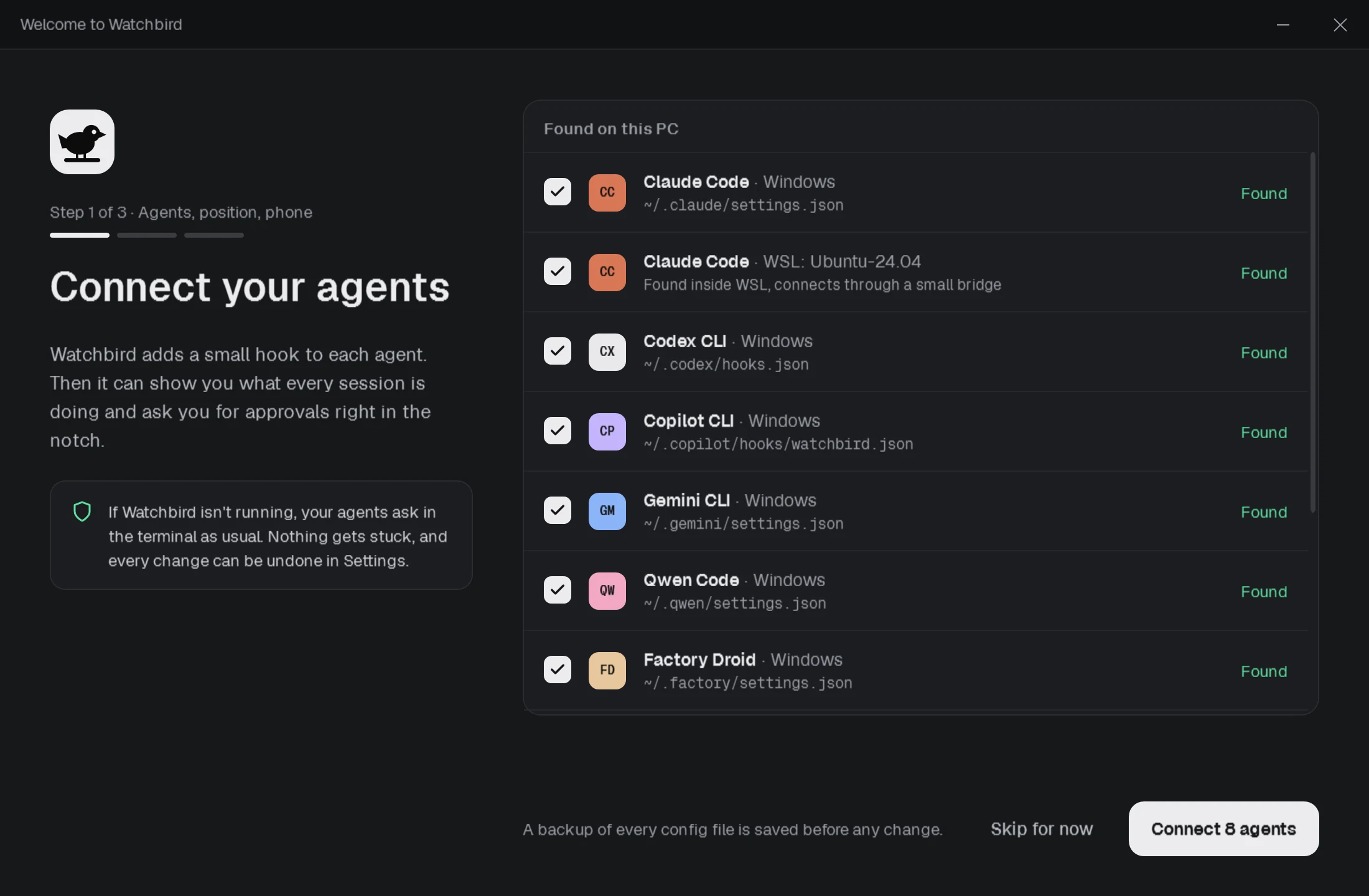Click the Found status for Codex CLI
This screenshot has width=1369, height=896.
click(x=1264, y=353)
